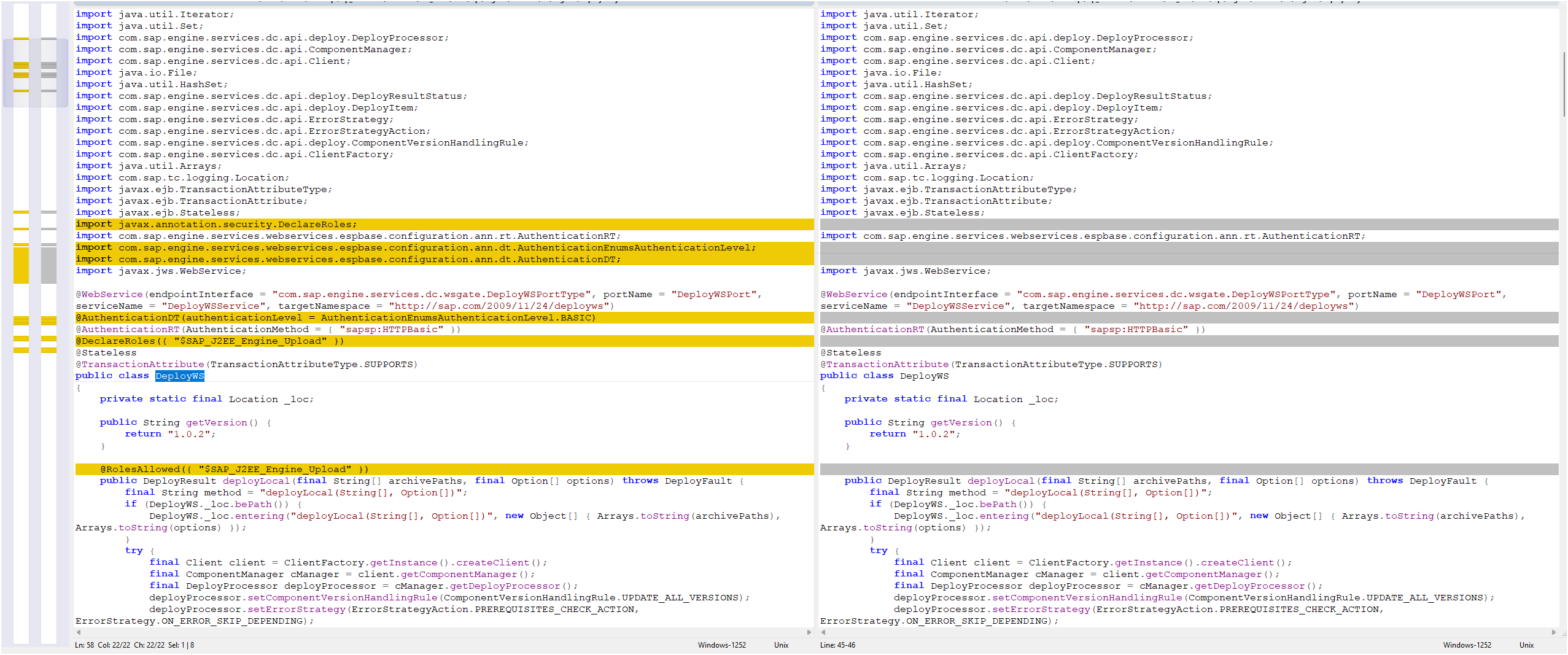Click the highlighted AuthenticationEnumsAuthenticationLevel import line
The width and height of the screenshot is (1568, 655).
tap(444, 247)
